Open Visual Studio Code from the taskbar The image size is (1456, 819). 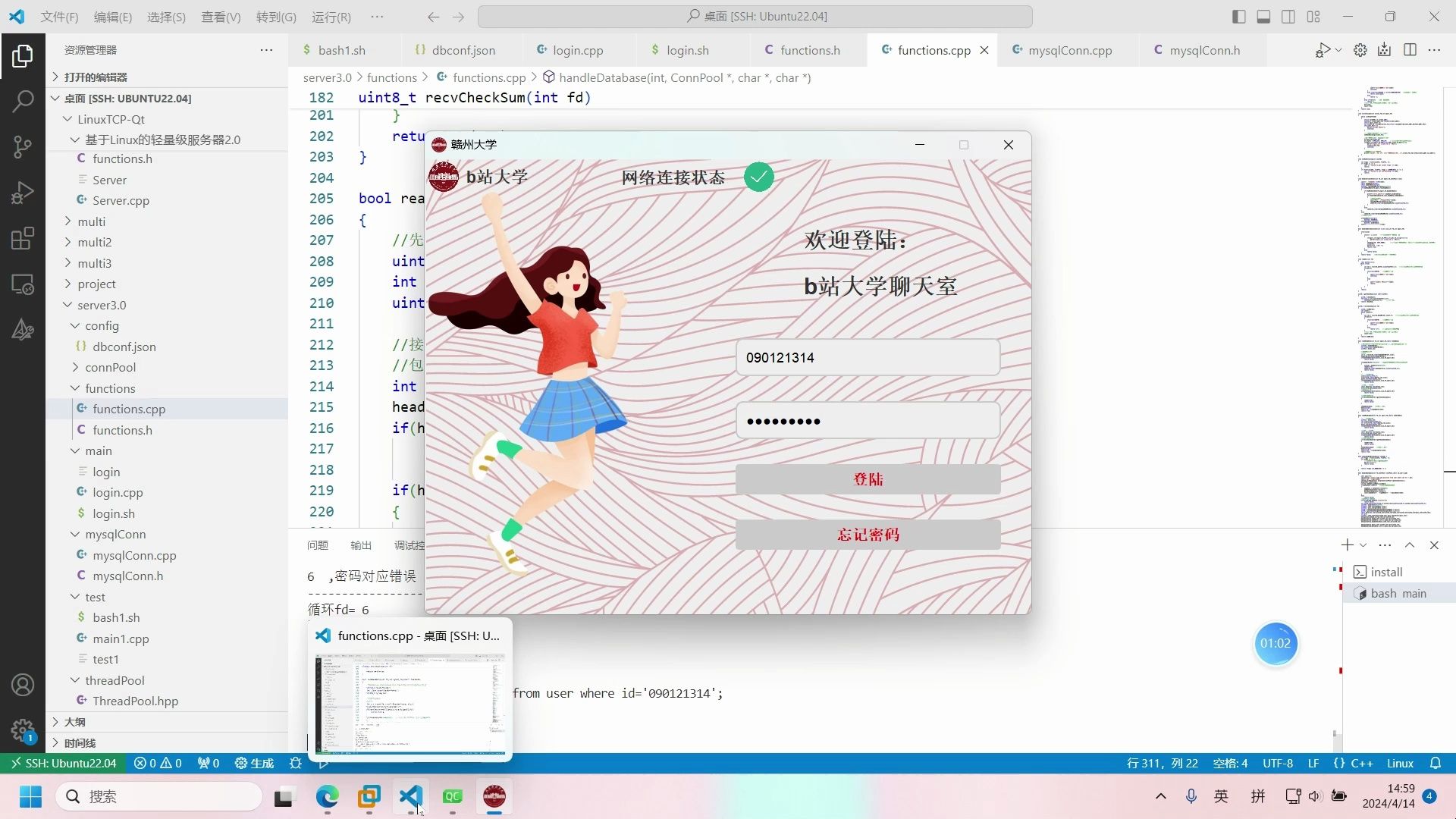[x=410, y=796]
